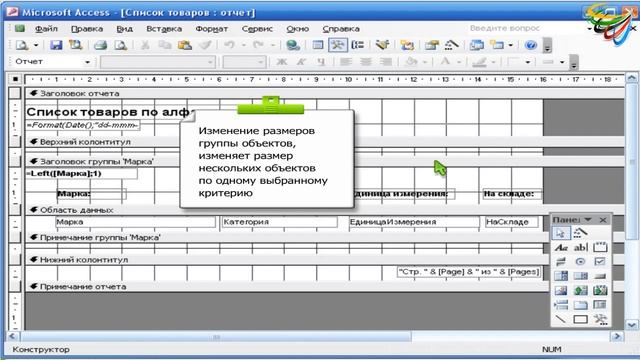Click the Build icon in the main toolbar
640x360 pixels.
point(451,45)
